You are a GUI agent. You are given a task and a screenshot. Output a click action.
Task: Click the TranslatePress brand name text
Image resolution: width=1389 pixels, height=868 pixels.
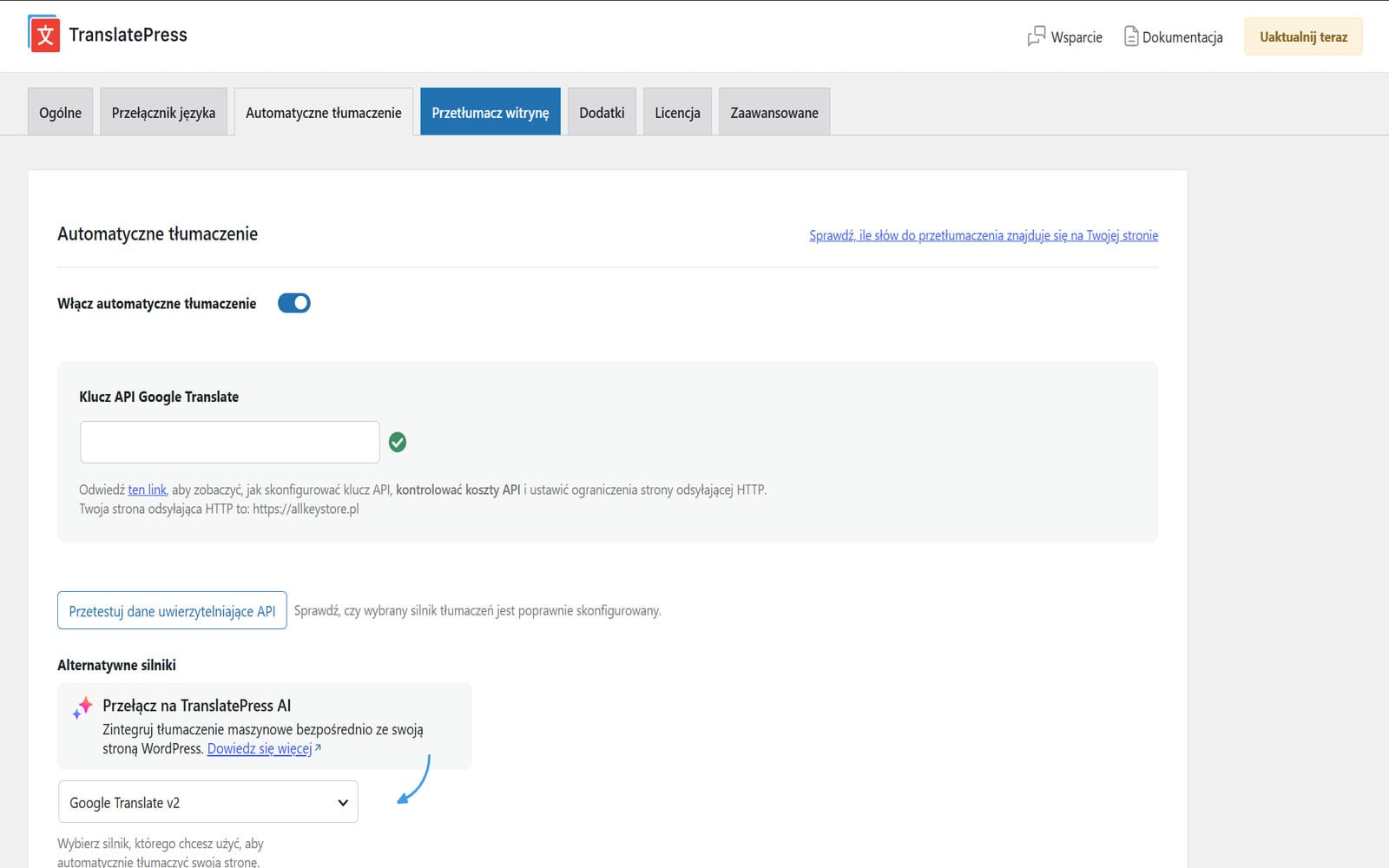pos(128,35)
